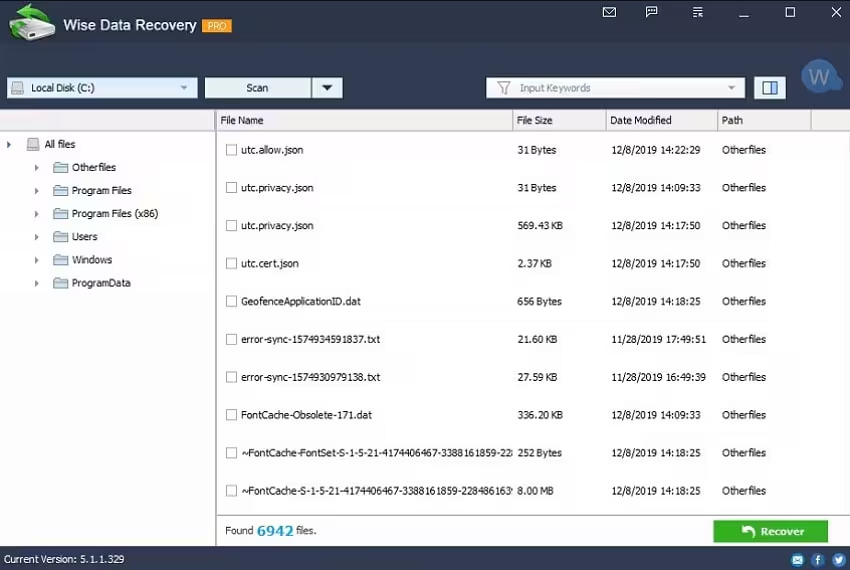The height and width of the screenshot is (570, 850).
Task: Open the email feedback envelope icon in title bar
Action: click(x=609, y=12)
